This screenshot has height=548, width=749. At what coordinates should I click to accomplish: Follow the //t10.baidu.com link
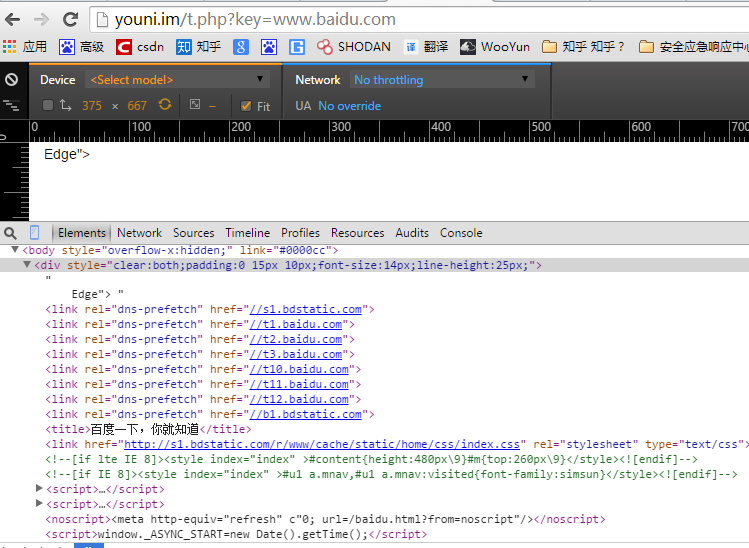pos(299,369)
